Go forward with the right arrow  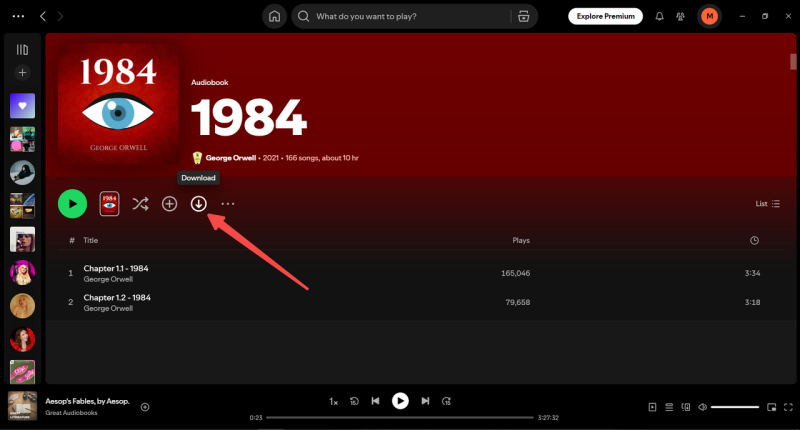[x=60, y=16]
